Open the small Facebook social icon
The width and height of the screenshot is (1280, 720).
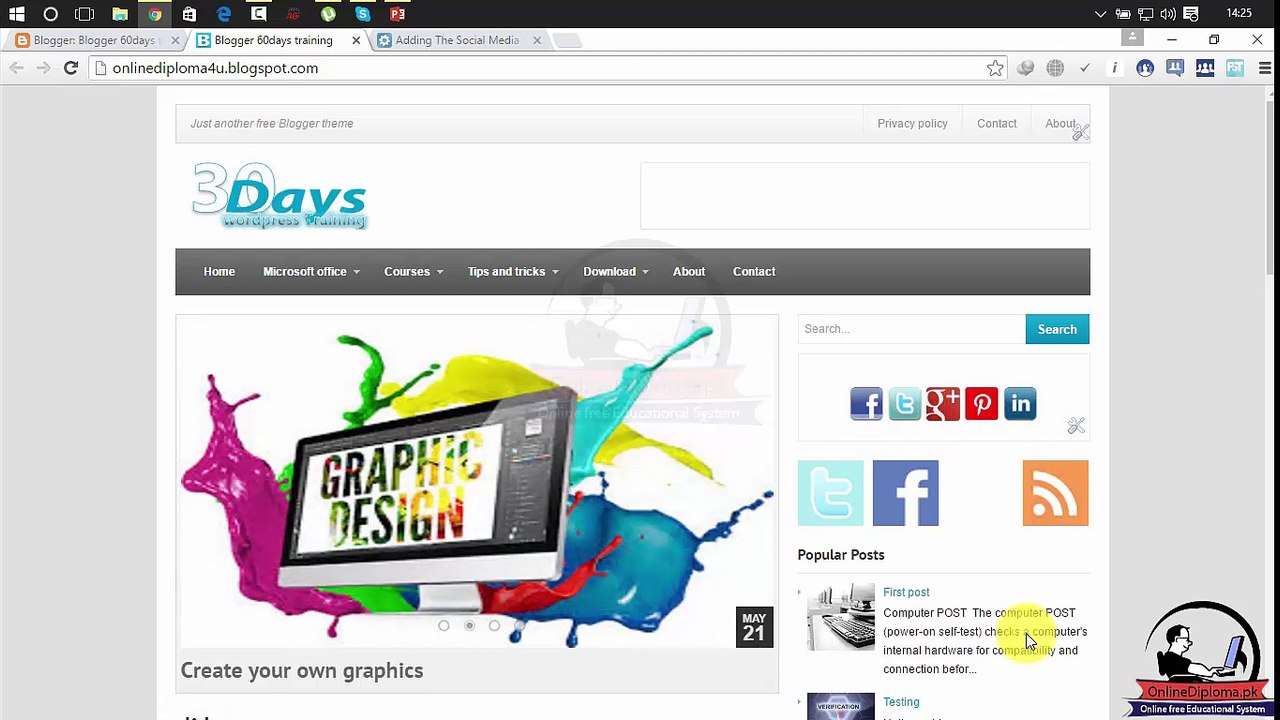point(866,404)
